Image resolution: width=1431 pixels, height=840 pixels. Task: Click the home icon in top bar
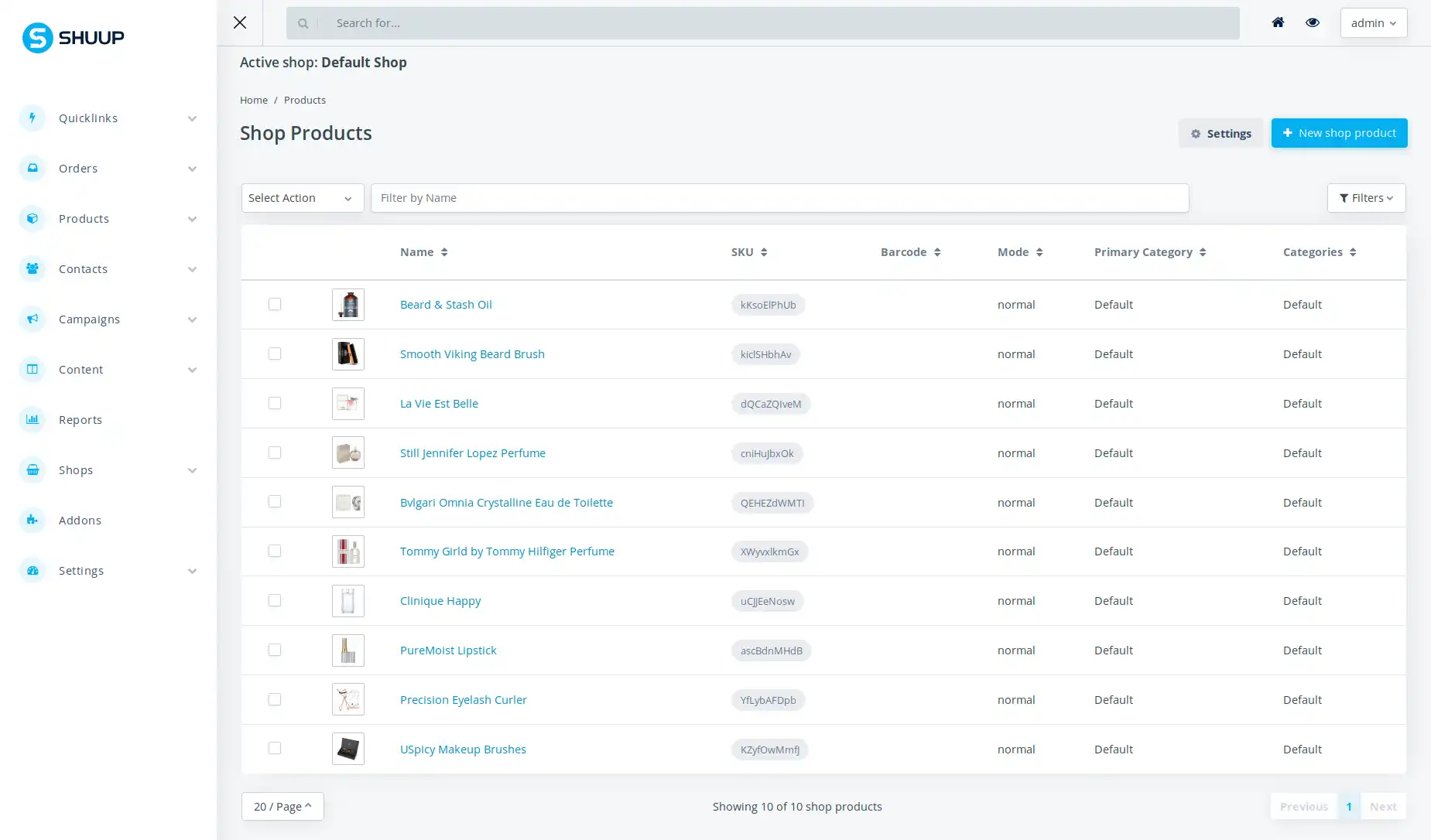click(1278, 22)
